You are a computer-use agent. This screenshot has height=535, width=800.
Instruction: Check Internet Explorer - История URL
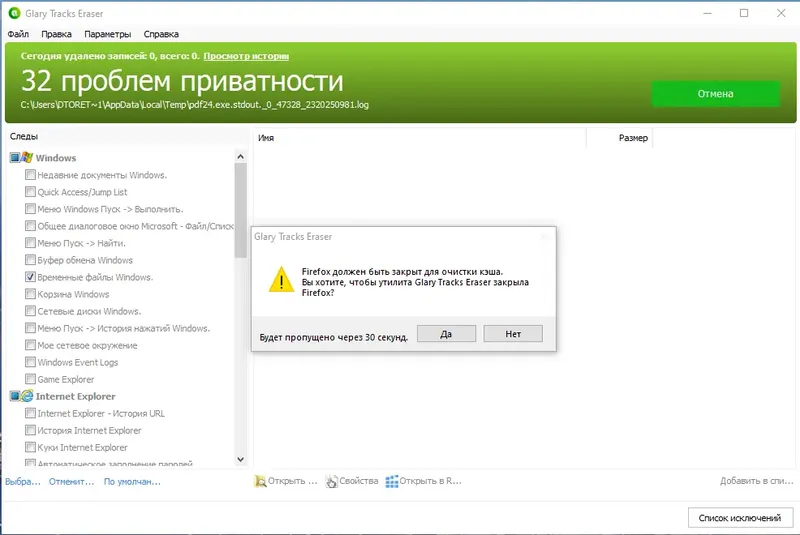[x=30, y=413]
